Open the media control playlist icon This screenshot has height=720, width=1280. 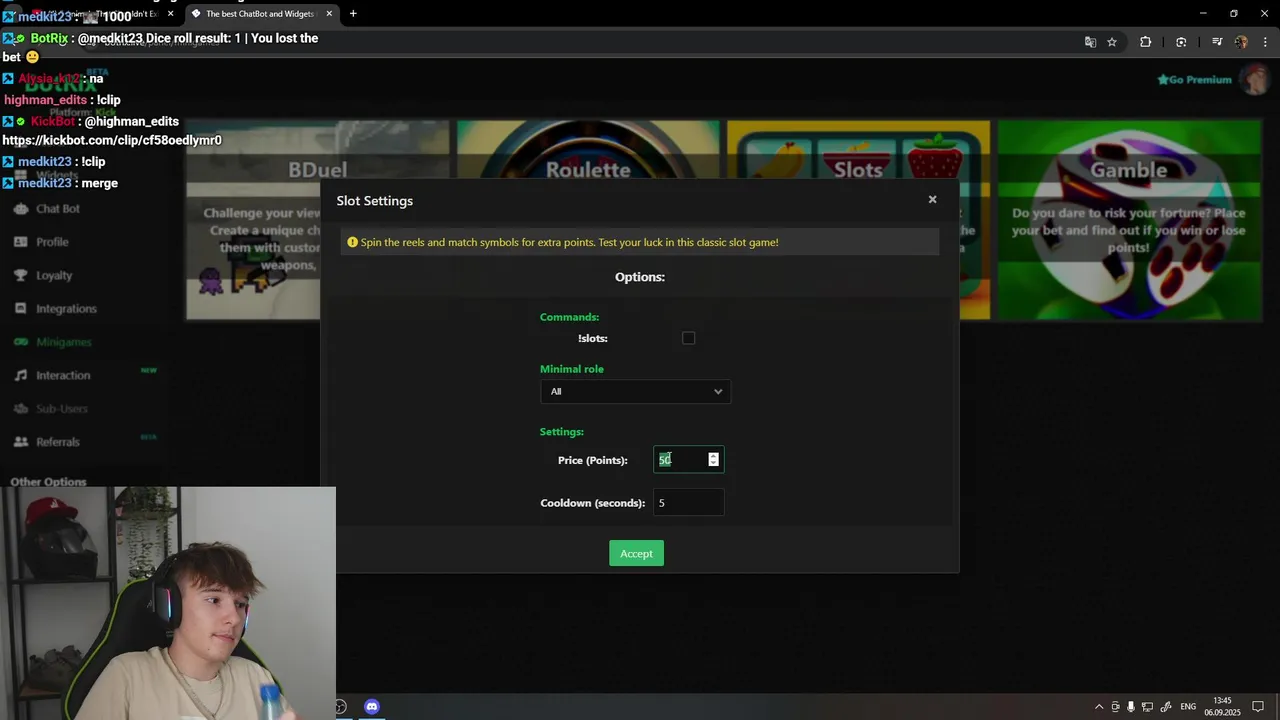[x=1217, y=42]
